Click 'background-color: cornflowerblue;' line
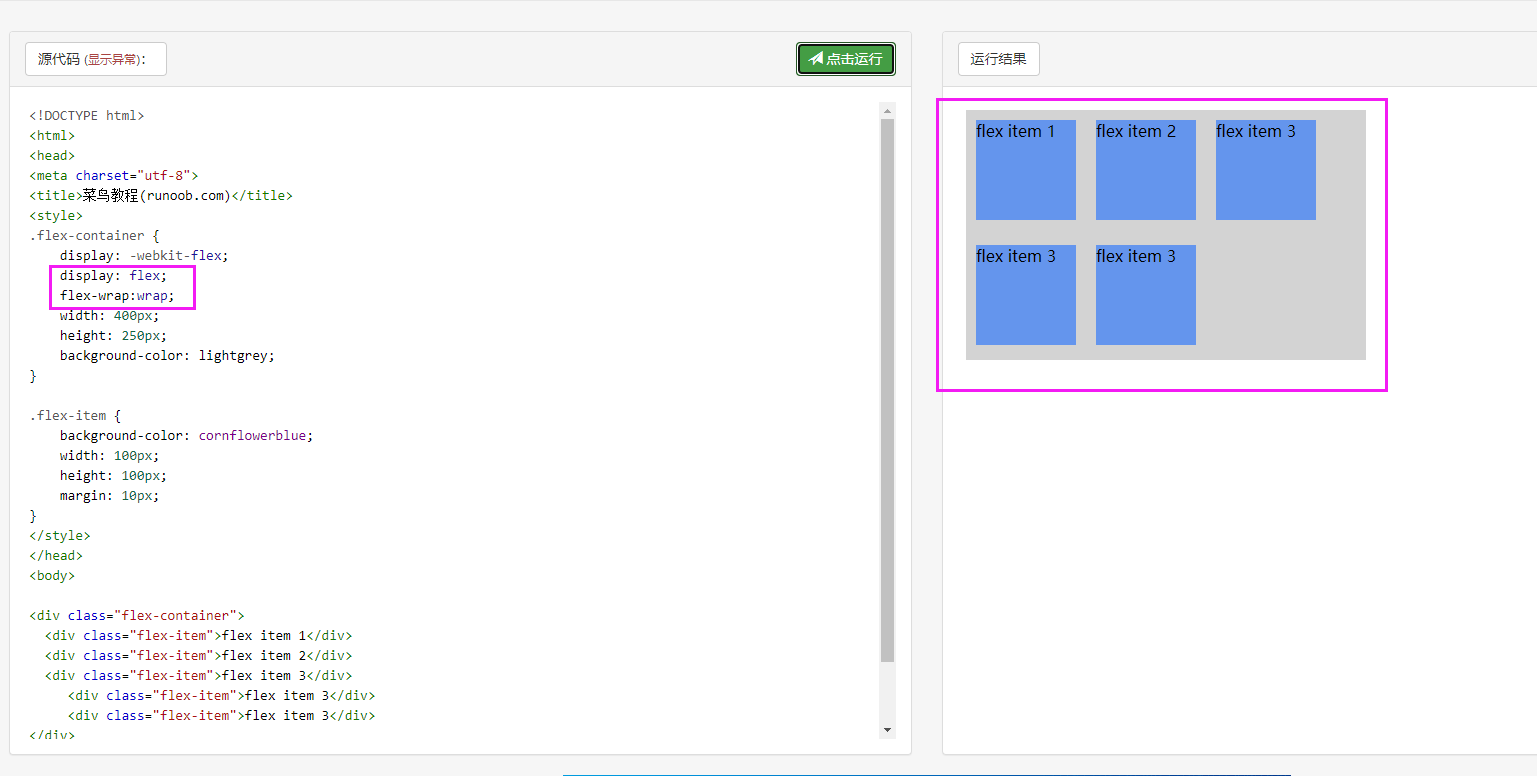The image size is (1537, 776). (x=186, y=435)
